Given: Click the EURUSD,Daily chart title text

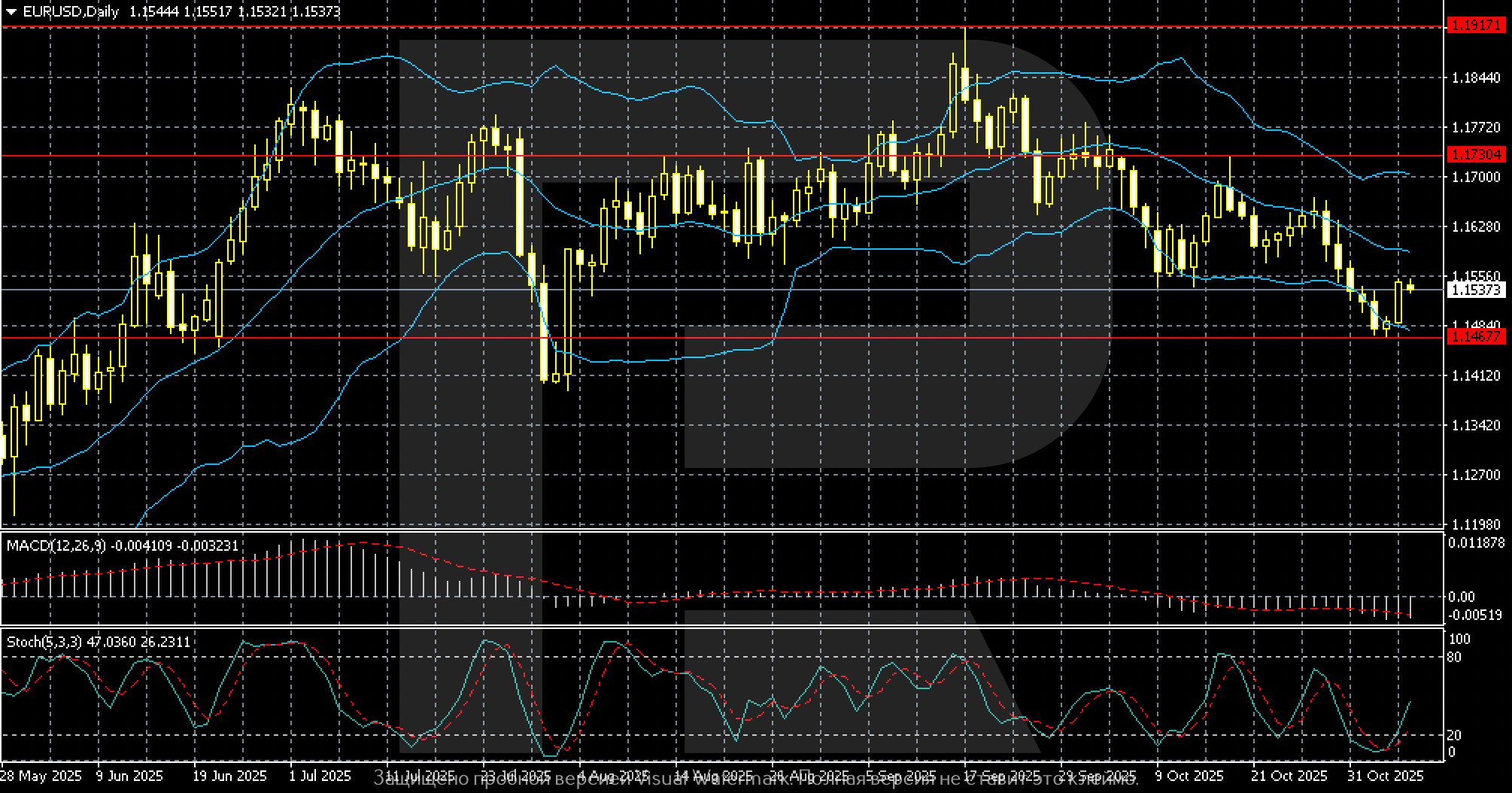Looking at the screenshot, I should click(71, 12).
